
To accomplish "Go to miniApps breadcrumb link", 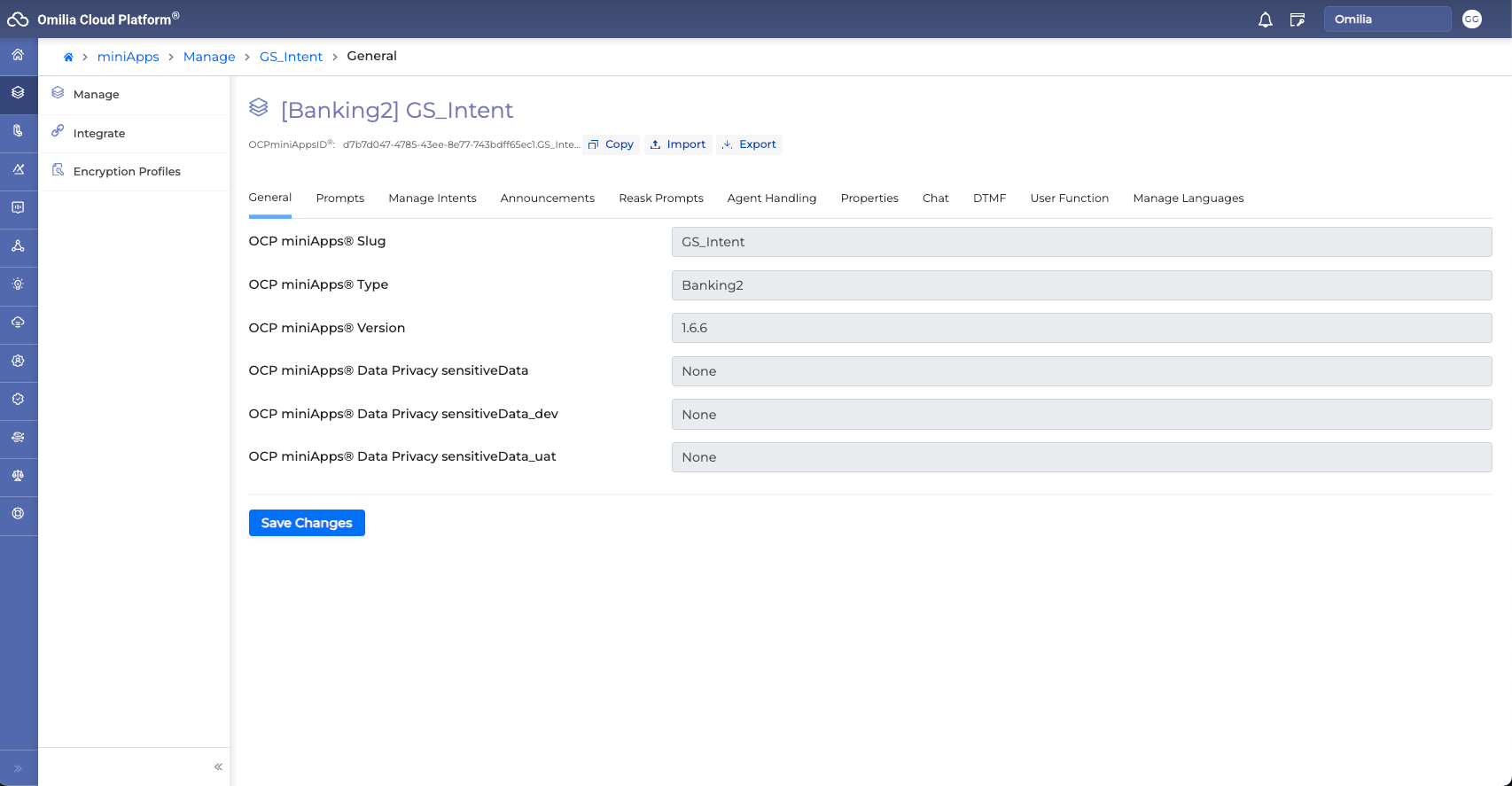I will tap(128, 57).
